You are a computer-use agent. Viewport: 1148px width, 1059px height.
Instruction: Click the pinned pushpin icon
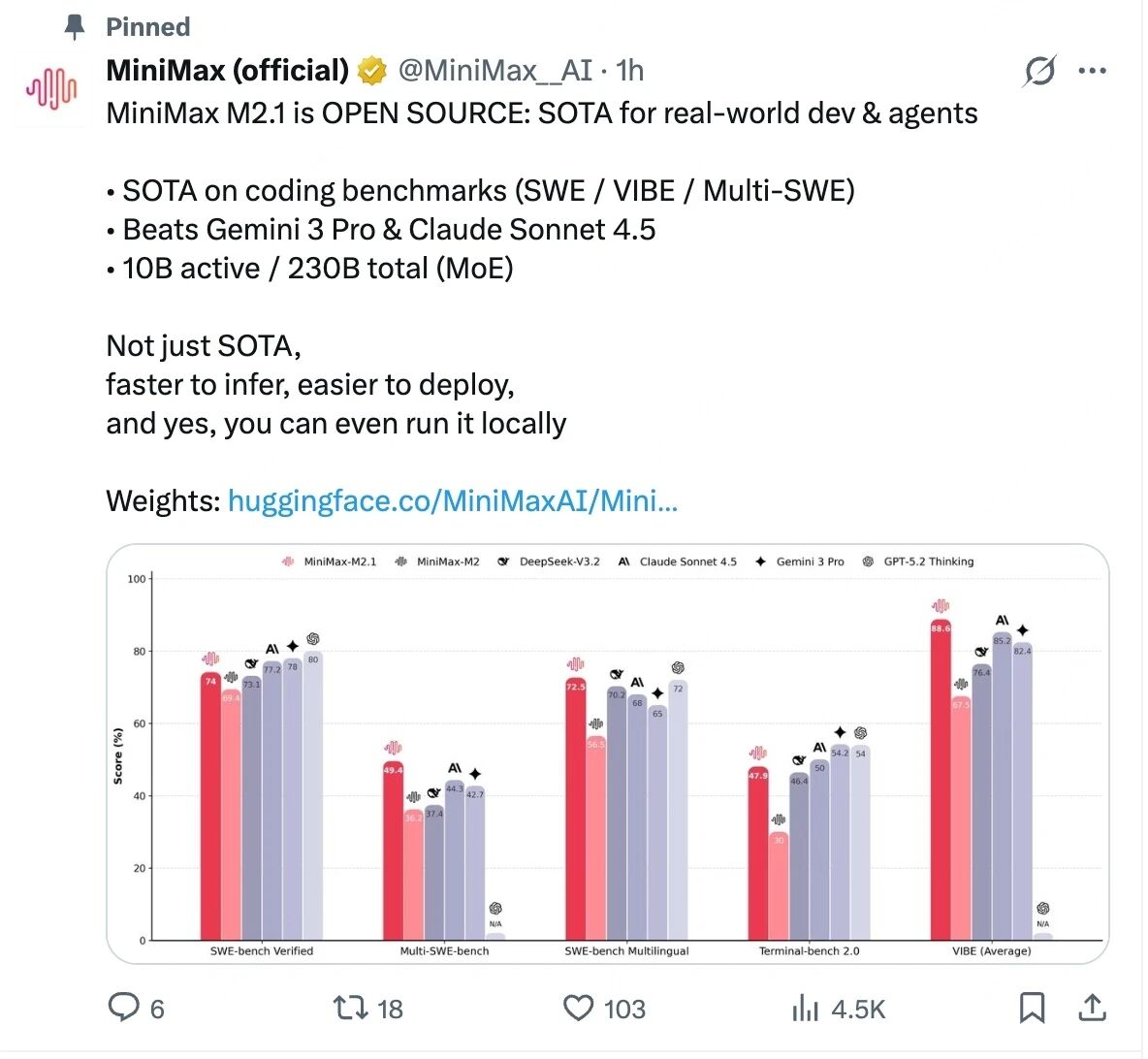click(75, 27)
